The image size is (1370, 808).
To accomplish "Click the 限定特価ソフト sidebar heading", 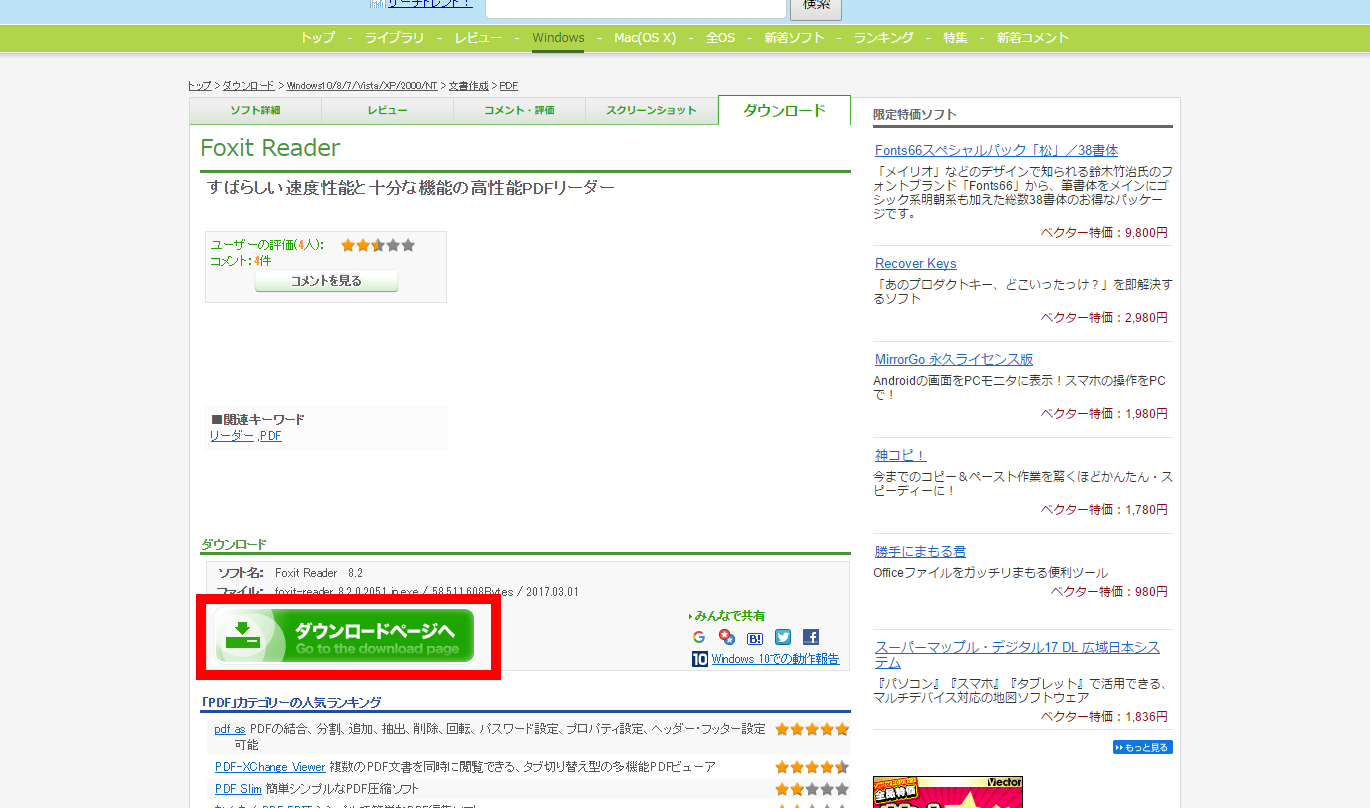I will click(x=914, y=115).
